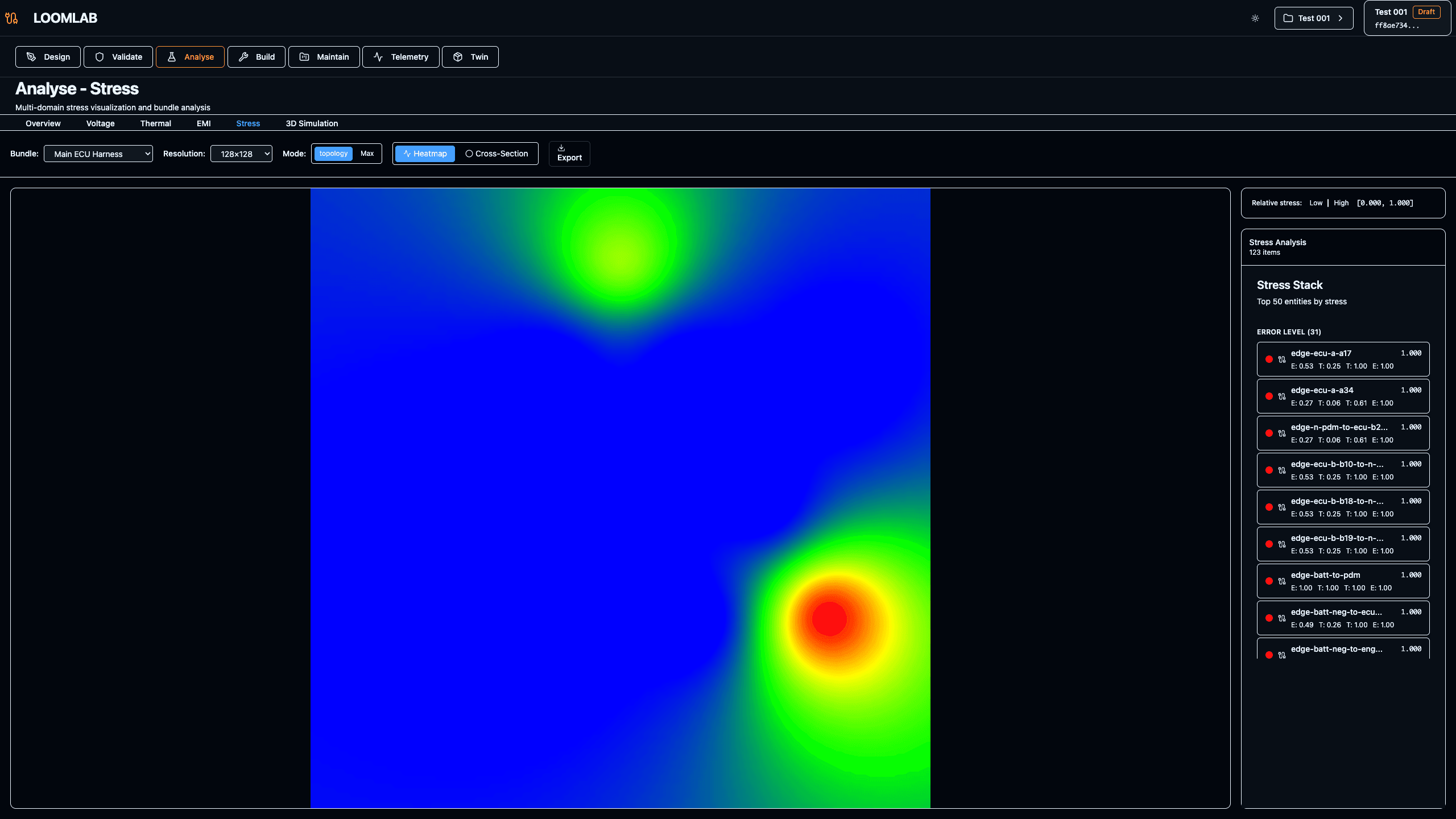The height and width of the screenshot is (819, 1456).
Task: Switch to the Thermal tab
Action: [x=156, y=123]
